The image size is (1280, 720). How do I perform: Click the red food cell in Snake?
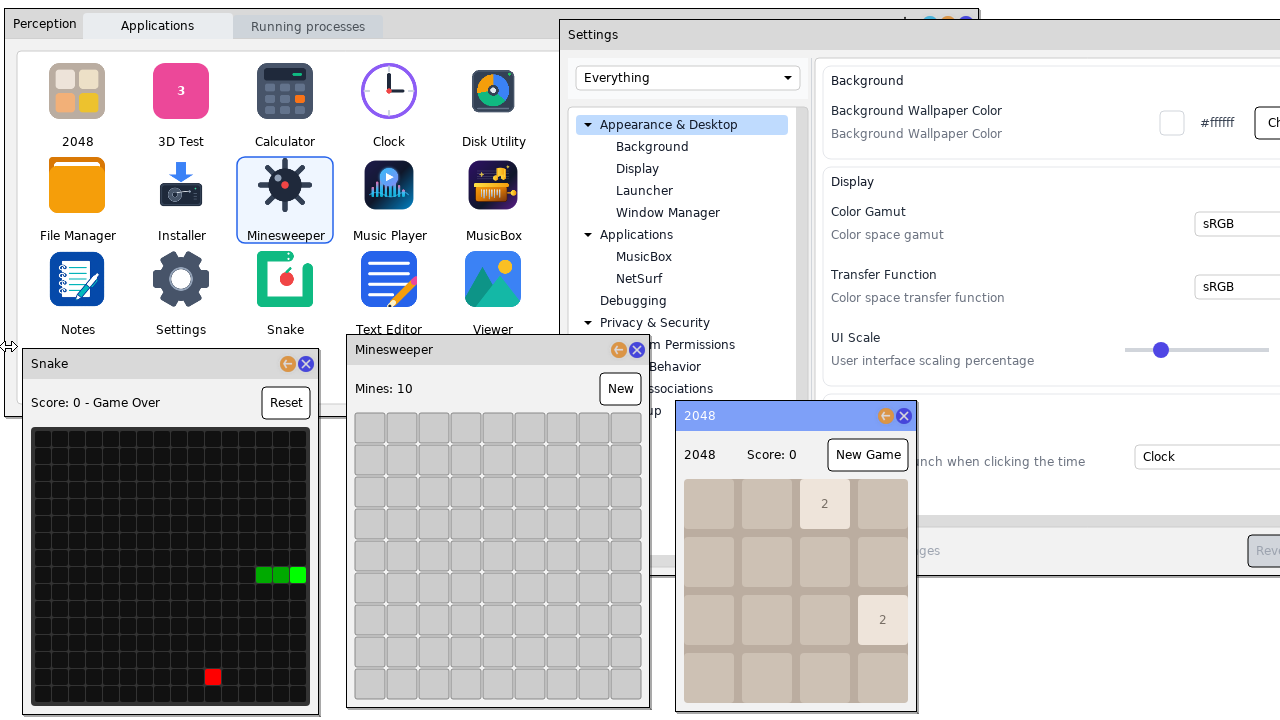213,677
